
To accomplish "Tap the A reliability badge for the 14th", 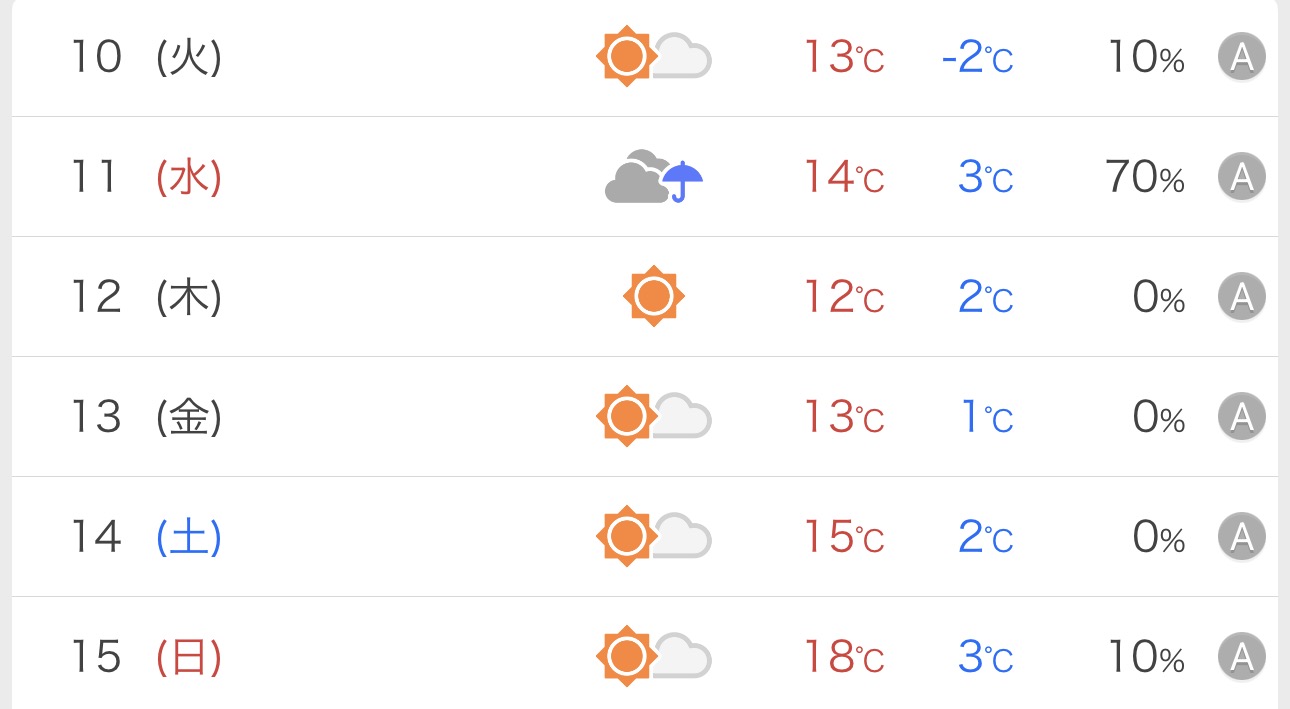I will click(1242, 536).
